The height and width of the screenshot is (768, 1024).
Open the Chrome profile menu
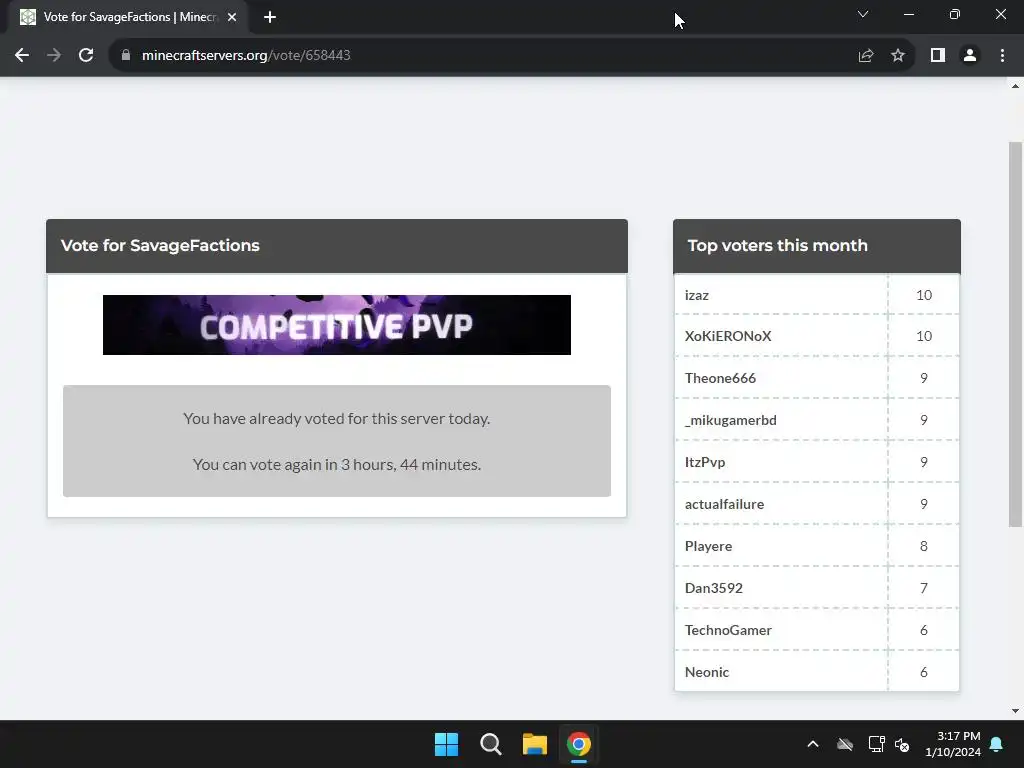[x=970, y=56]
